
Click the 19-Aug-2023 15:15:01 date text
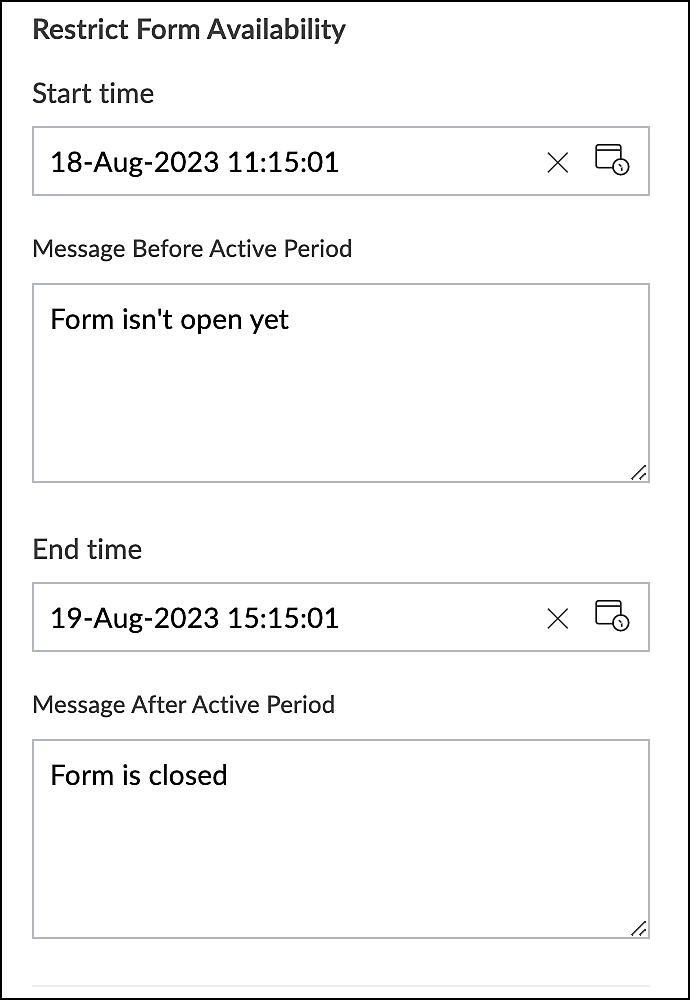pos(194,618)
